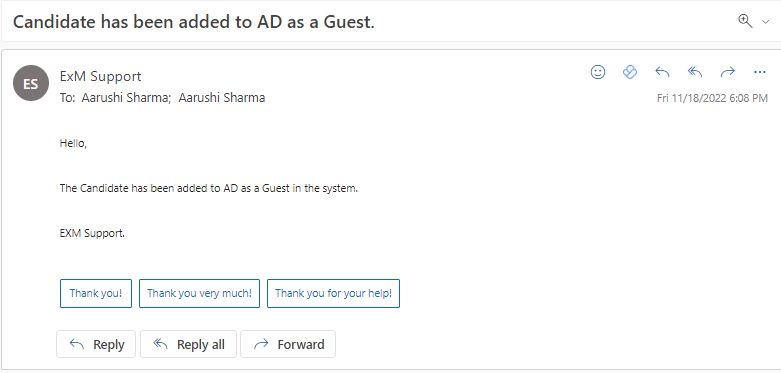
Task: React with the smiley emoji icon
Action: [x=598, y=72]
